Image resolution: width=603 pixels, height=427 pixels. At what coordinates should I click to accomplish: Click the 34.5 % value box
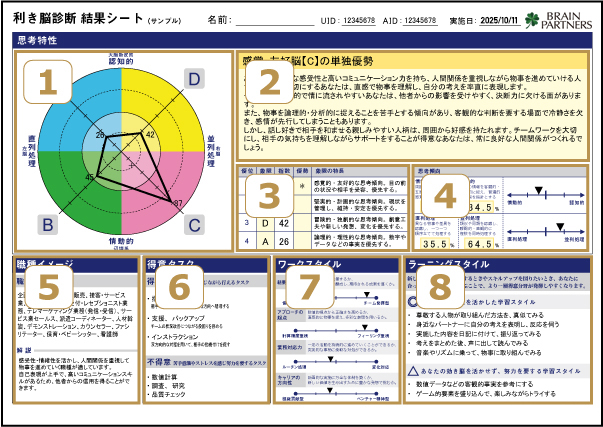coord(481,207)
